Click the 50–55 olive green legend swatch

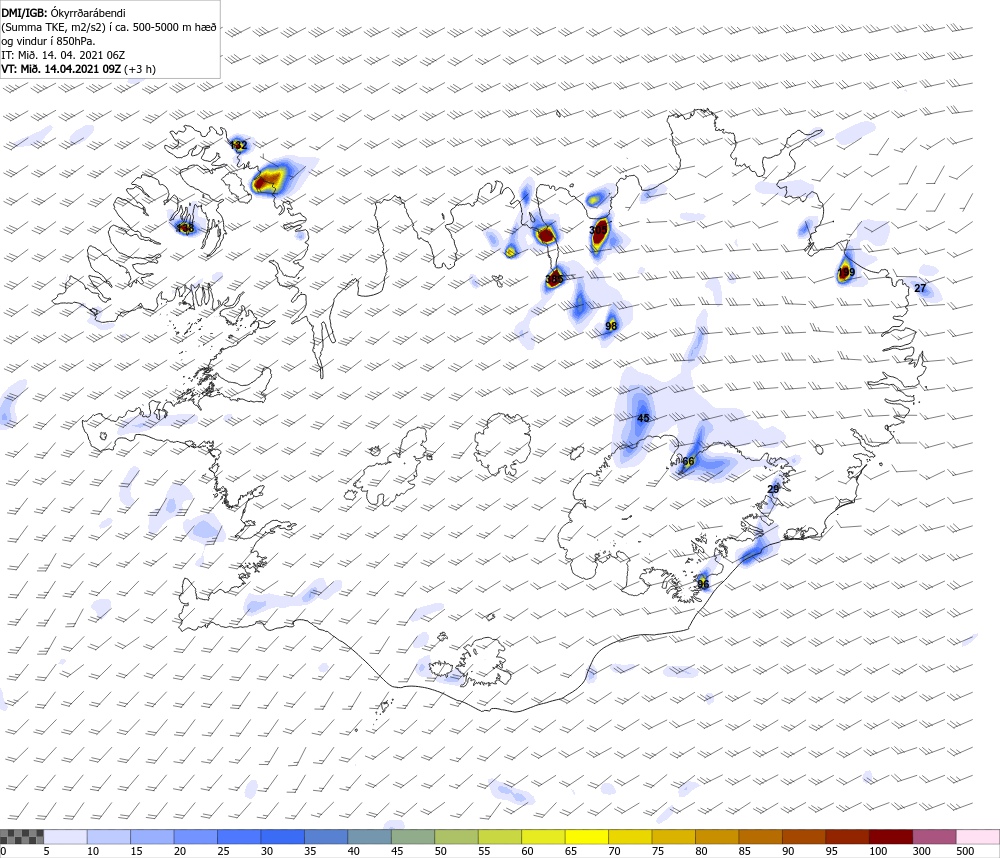pos(456,836)
